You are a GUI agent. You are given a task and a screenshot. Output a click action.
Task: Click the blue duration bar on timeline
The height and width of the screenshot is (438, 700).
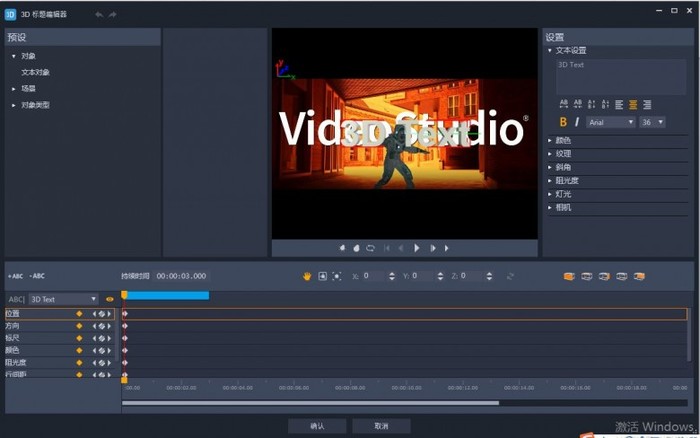(168, 295)
